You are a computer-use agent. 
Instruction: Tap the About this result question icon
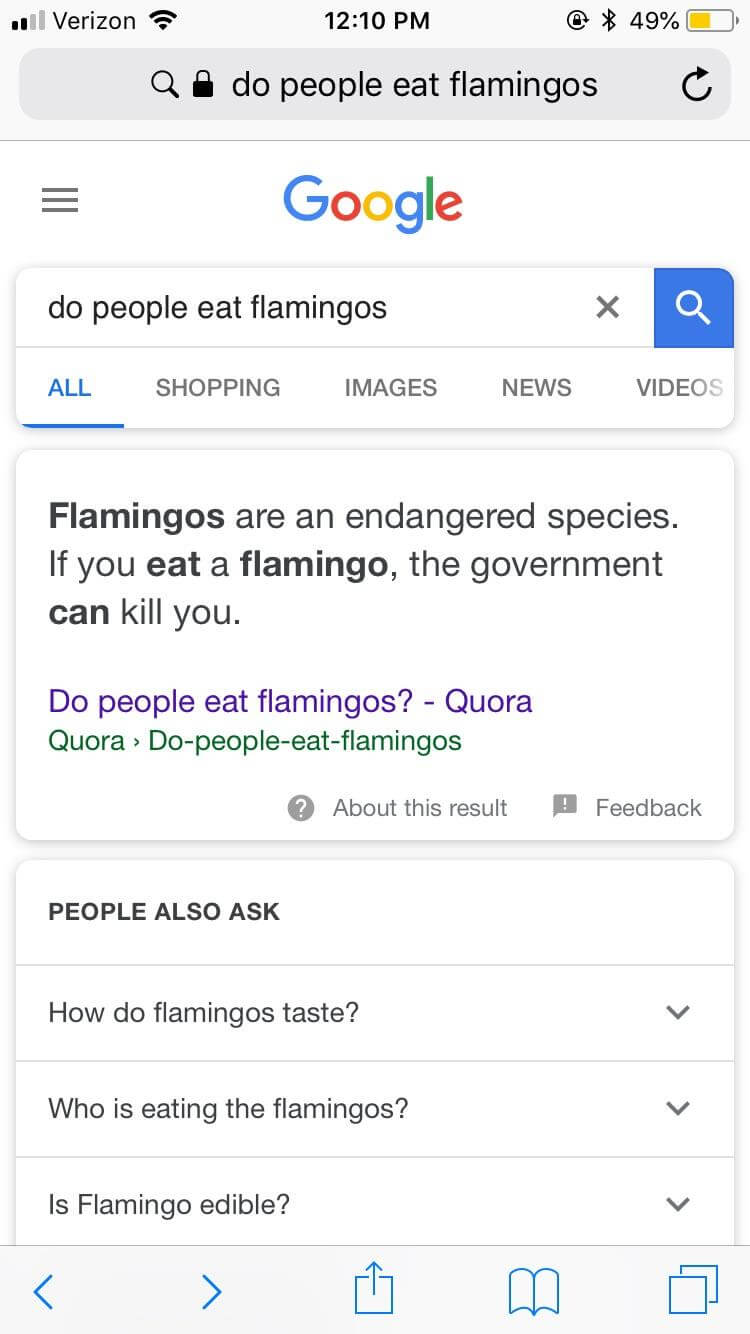click(x=301, y=808)
